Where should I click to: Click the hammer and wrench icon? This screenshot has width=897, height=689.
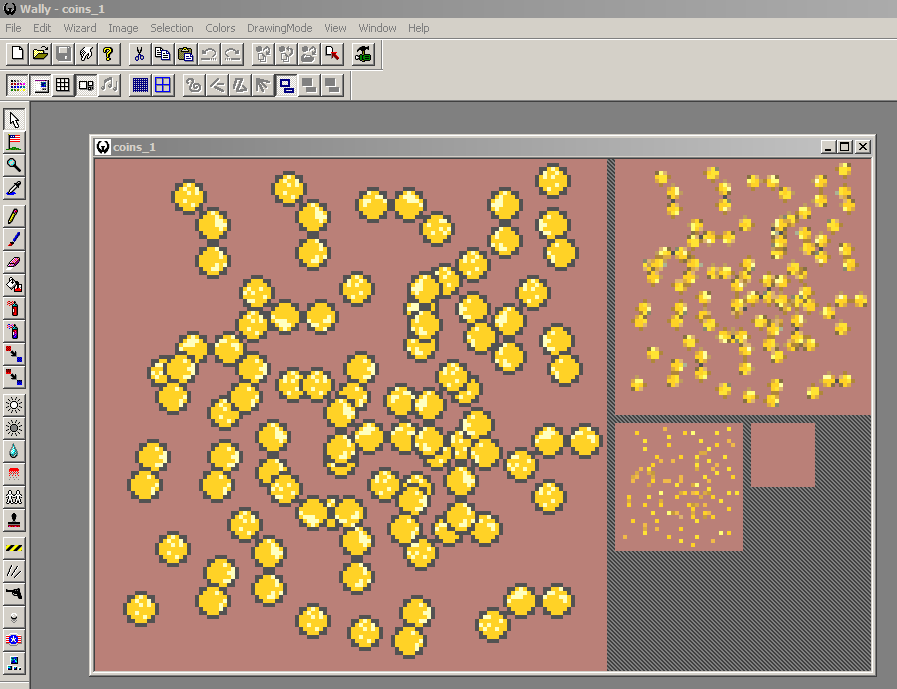click(x=363, y=54)
